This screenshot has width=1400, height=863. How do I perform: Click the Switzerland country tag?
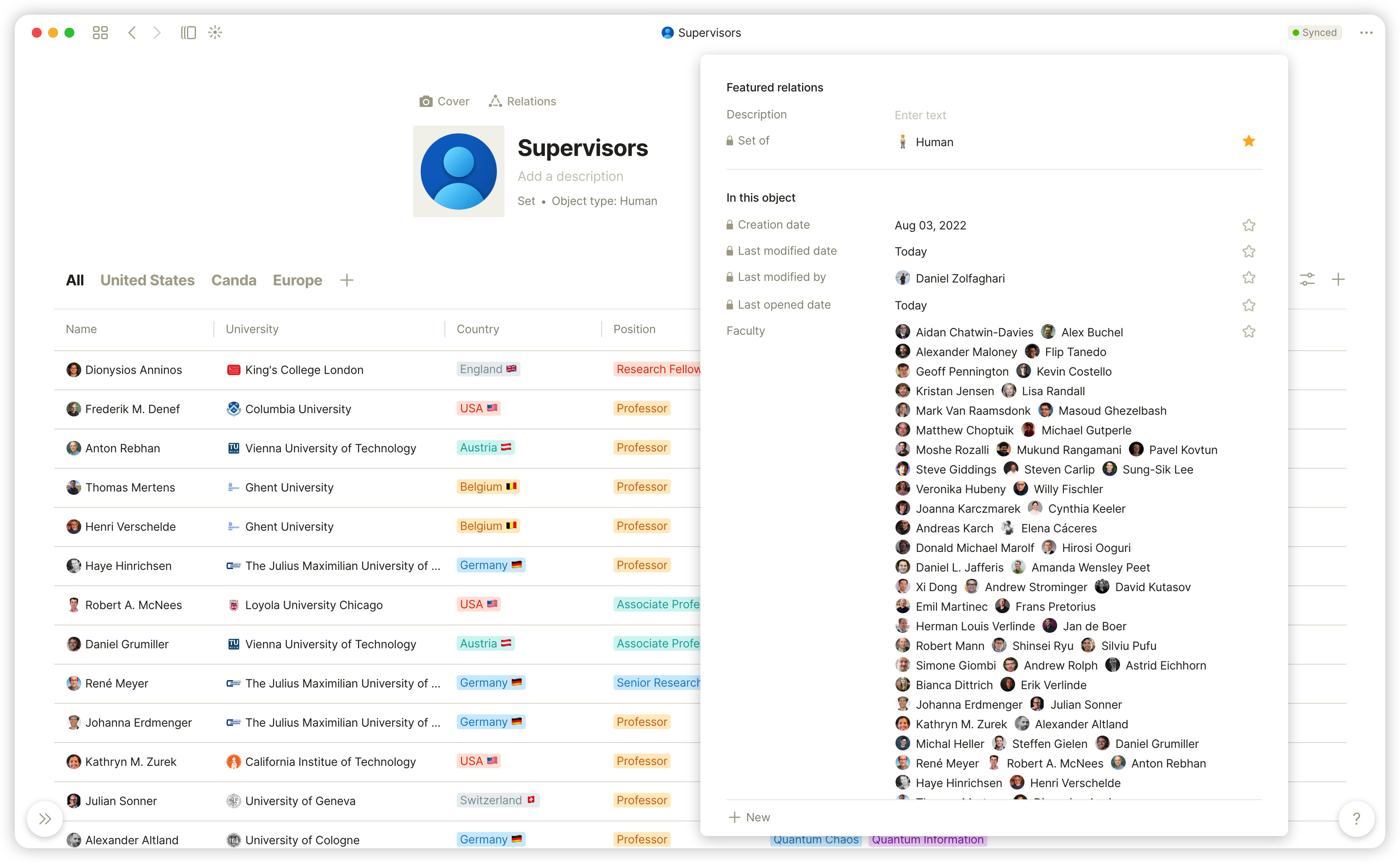coord(498,800)
